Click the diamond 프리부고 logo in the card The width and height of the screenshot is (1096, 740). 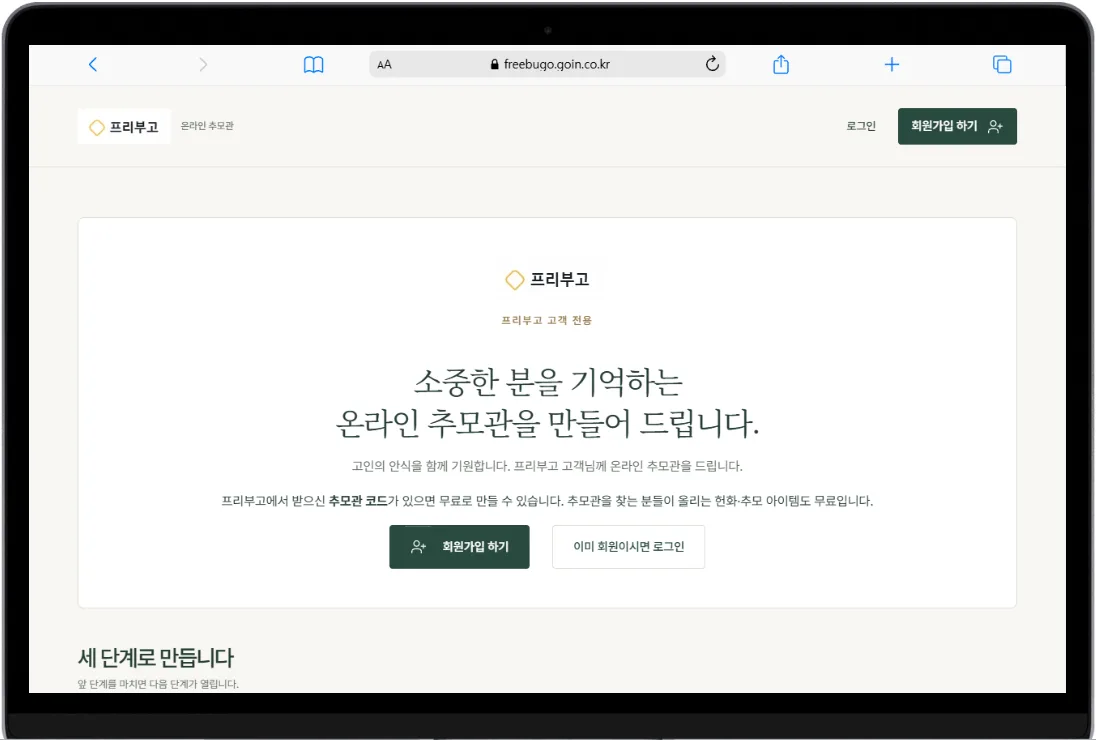547,280
